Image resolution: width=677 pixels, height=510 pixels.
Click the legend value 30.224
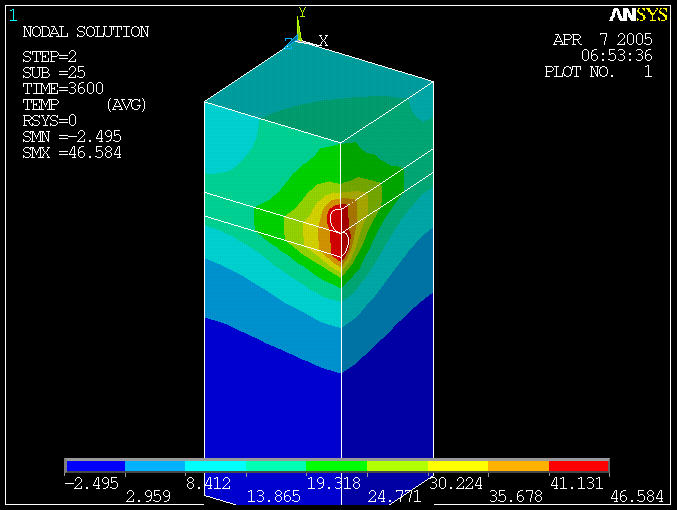click(456, 483)
